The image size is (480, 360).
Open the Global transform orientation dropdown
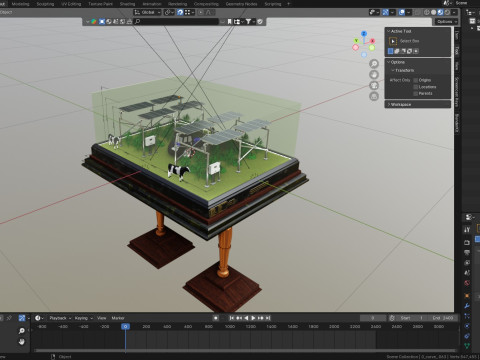pos(147,12)
